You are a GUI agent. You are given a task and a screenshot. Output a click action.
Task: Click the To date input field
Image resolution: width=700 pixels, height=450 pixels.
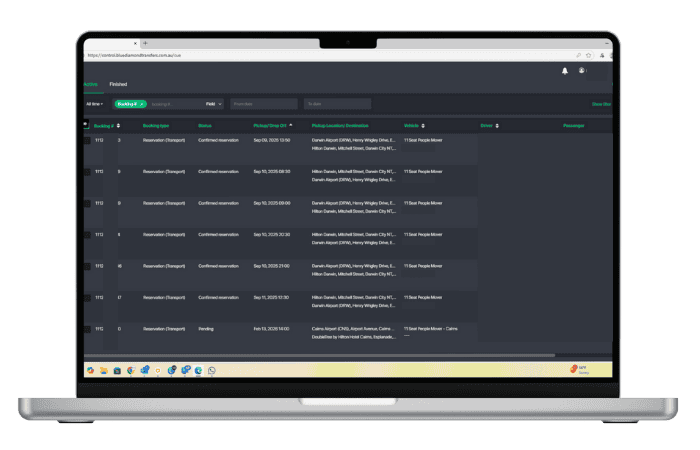(337, 103)
